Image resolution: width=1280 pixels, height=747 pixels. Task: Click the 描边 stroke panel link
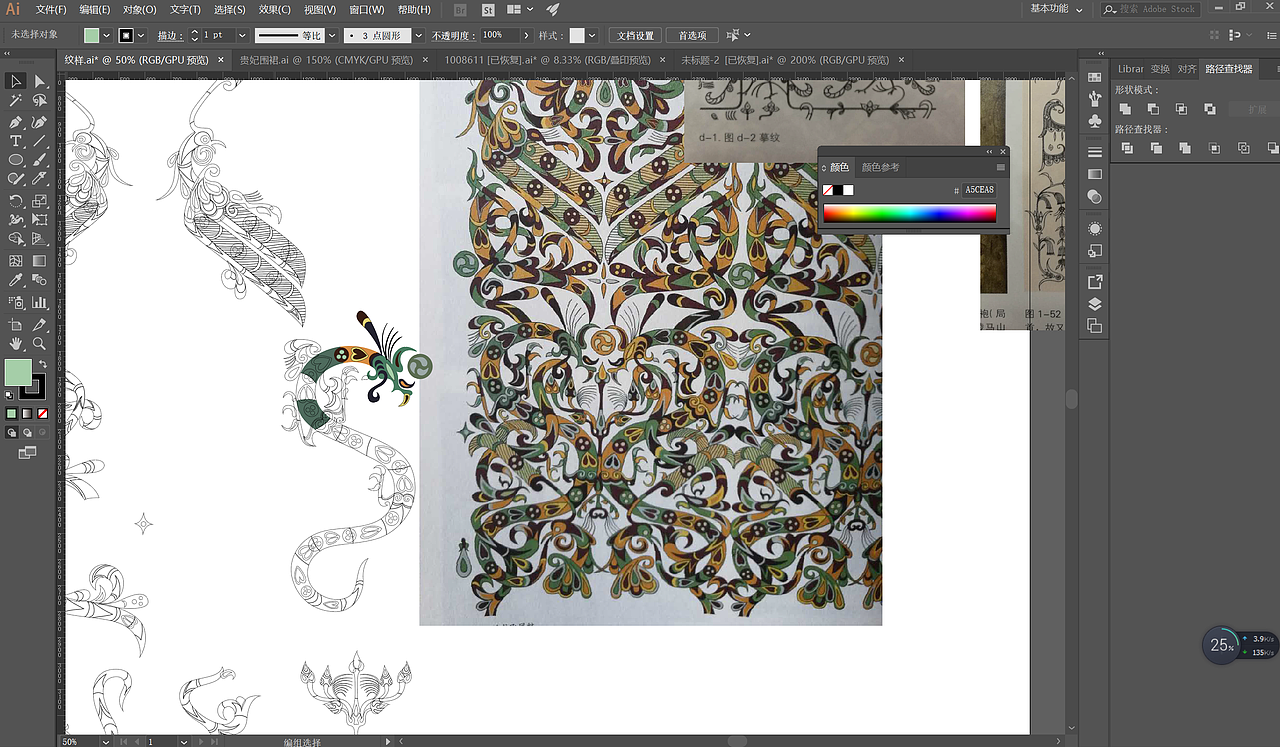pyautogui.click(x=170, y=35)
